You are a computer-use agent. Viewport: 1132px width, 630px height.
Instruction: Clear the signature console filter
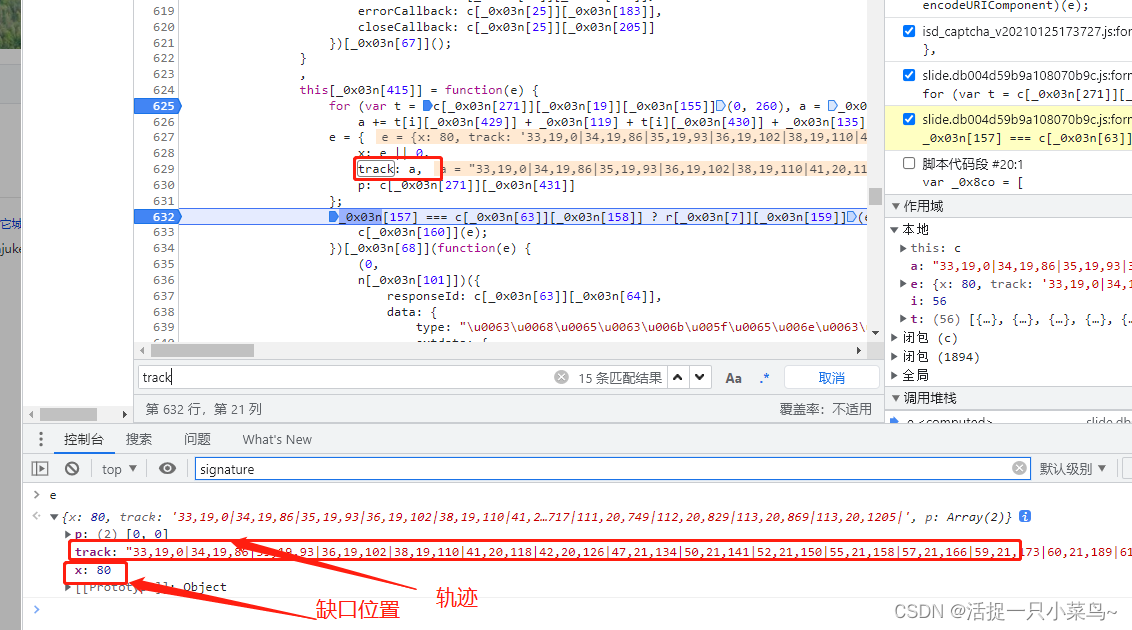coord(1019,468)
